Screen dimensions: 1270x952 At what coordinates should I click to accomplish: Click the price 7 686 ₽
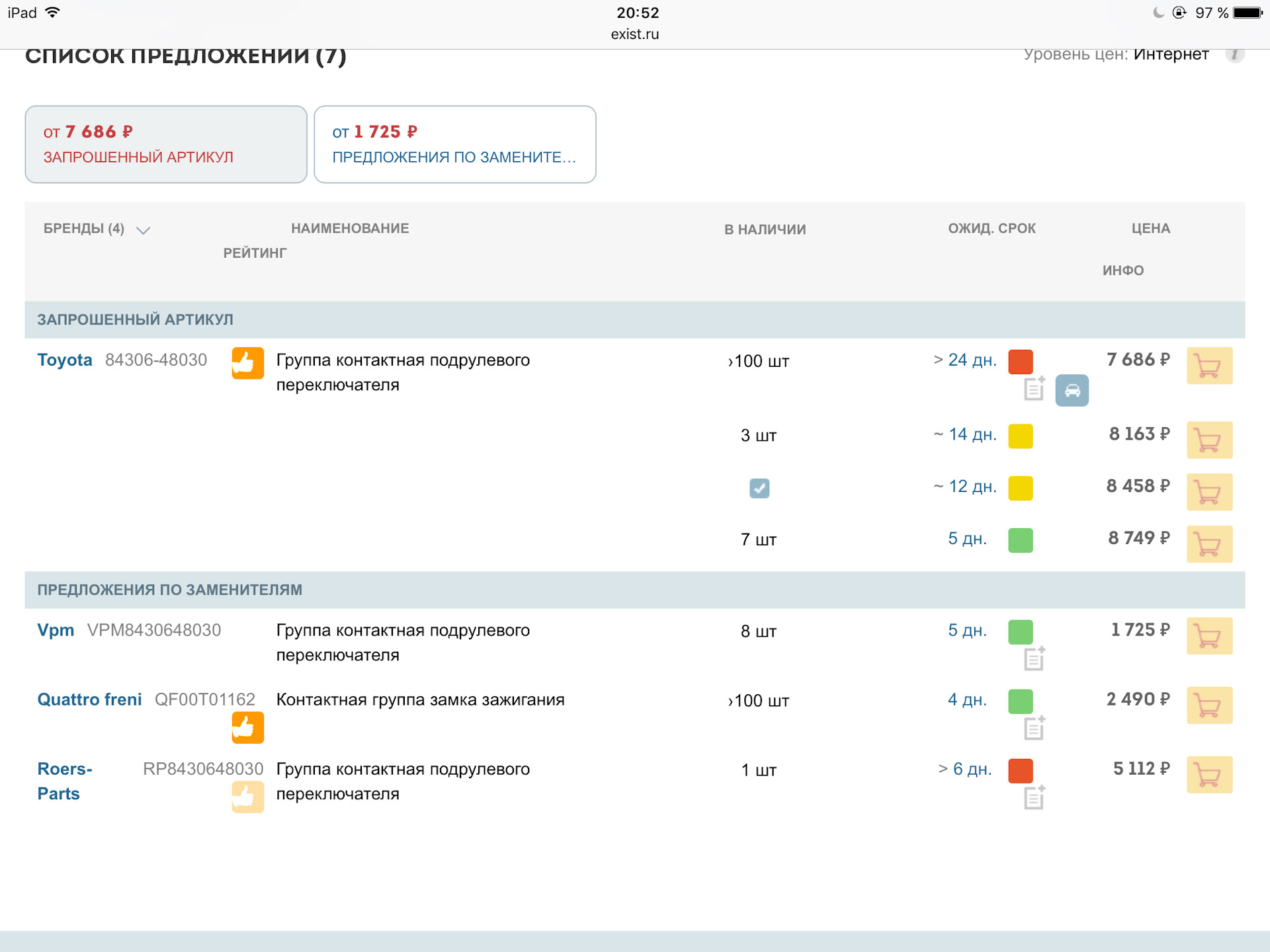[1138, 360]
